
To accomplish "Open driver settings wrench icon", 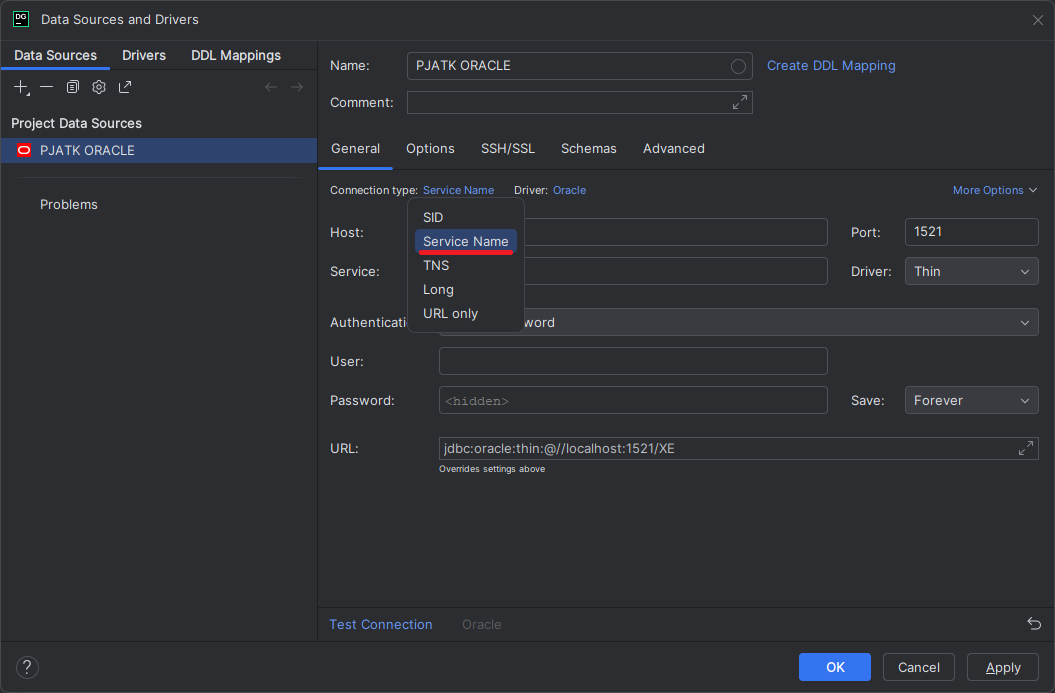I will [99, 87].
